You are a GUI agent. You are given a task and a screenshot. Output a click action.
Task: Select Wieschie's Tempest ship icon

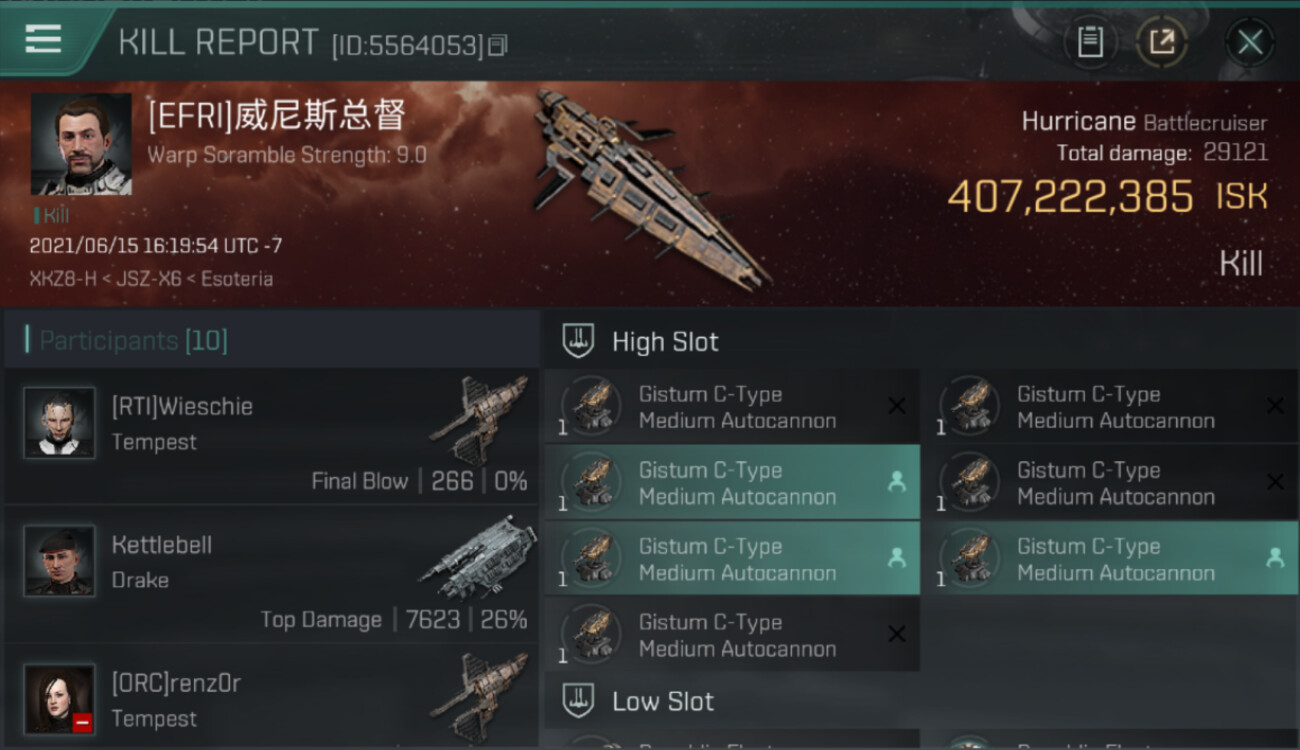478,420
